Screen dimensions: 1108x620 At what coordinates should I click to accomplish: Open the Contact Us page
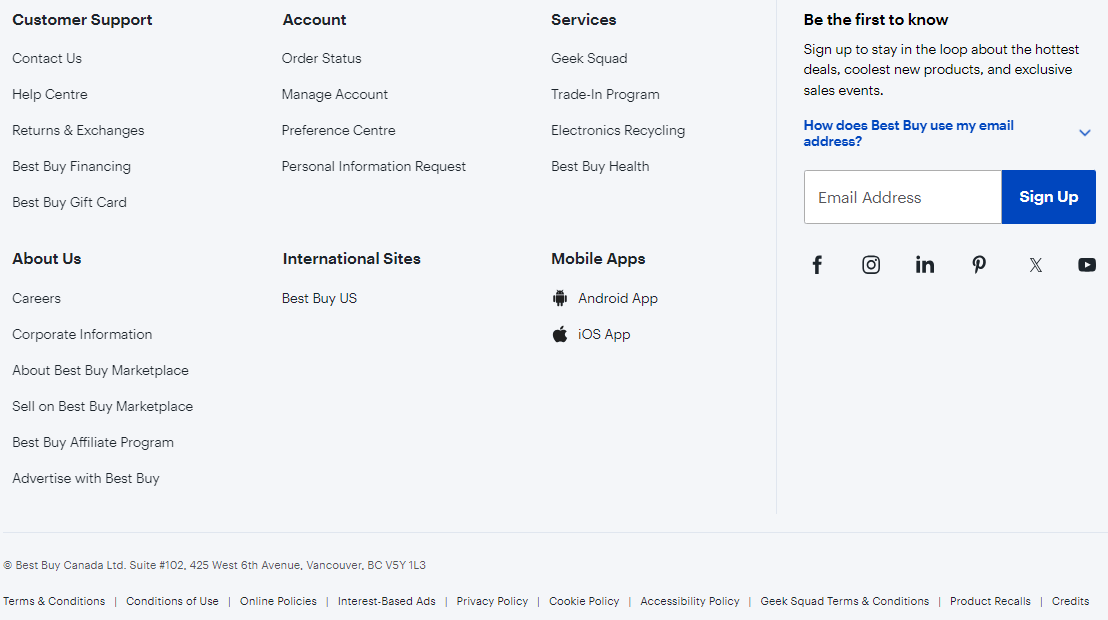coord(46,58)
